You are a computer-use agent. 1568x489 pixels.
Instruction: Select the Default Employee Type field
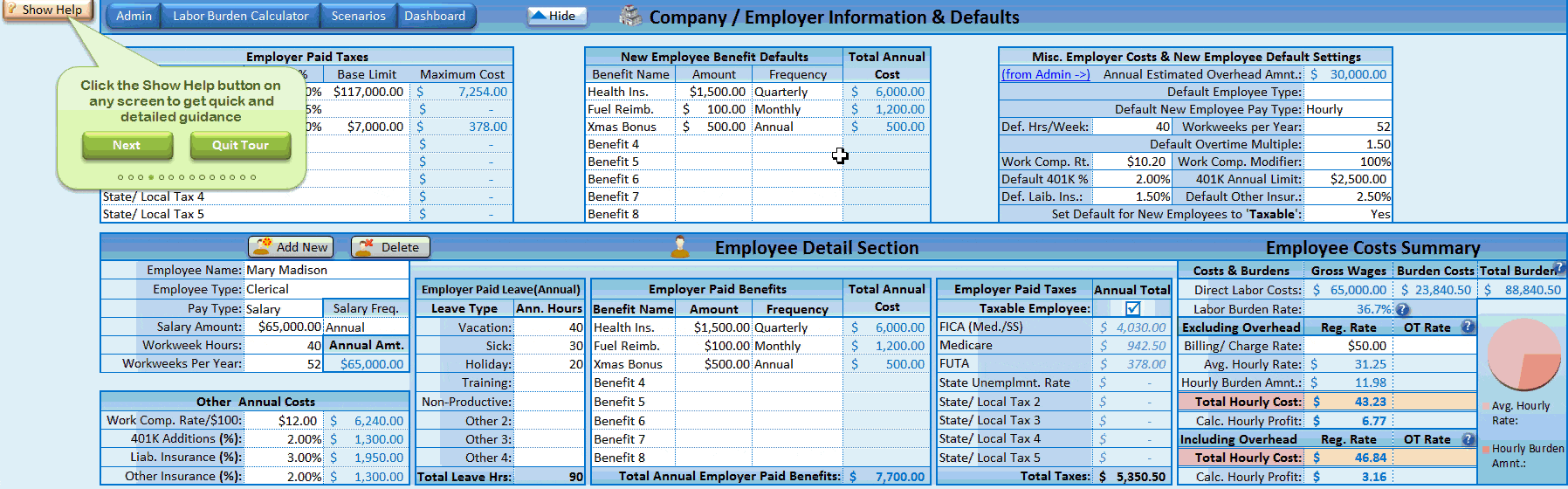point(1348,92)
